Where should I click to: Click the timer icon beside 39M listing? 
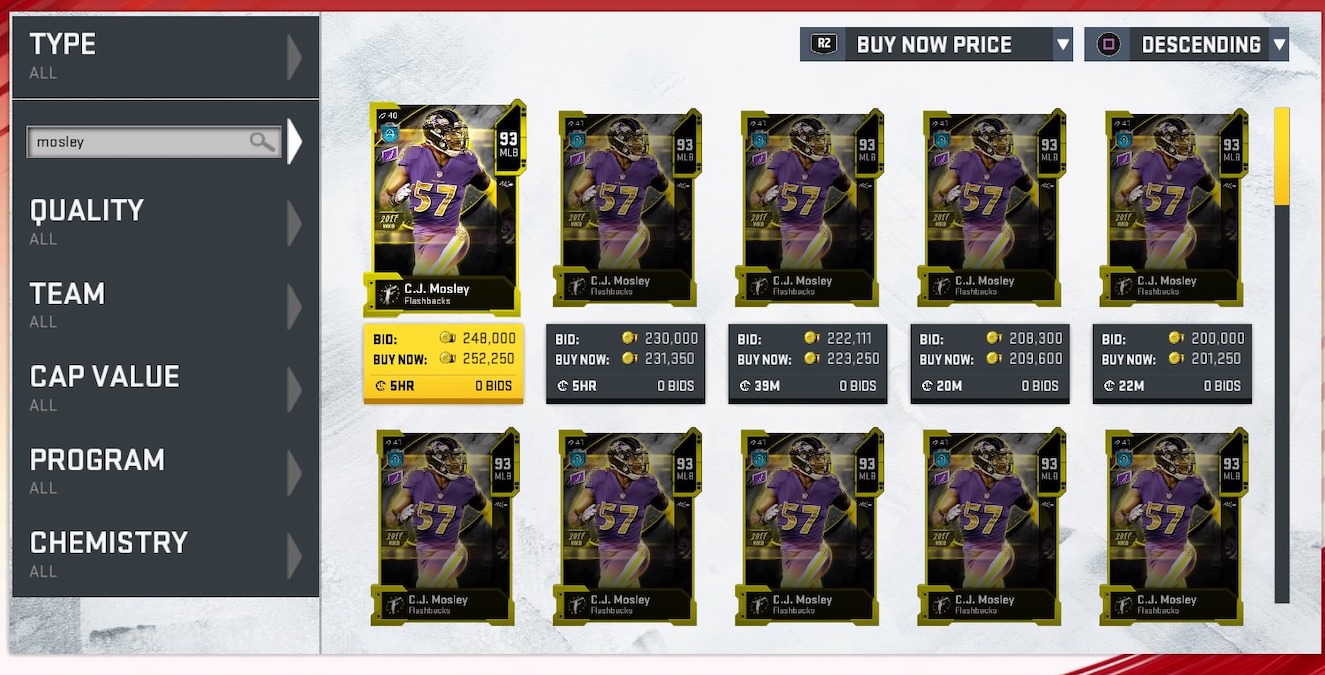click(744, 386)
